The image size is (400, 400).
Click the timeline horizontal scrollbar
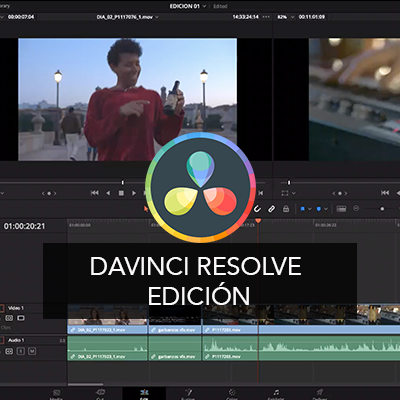(x=85, y=384)
